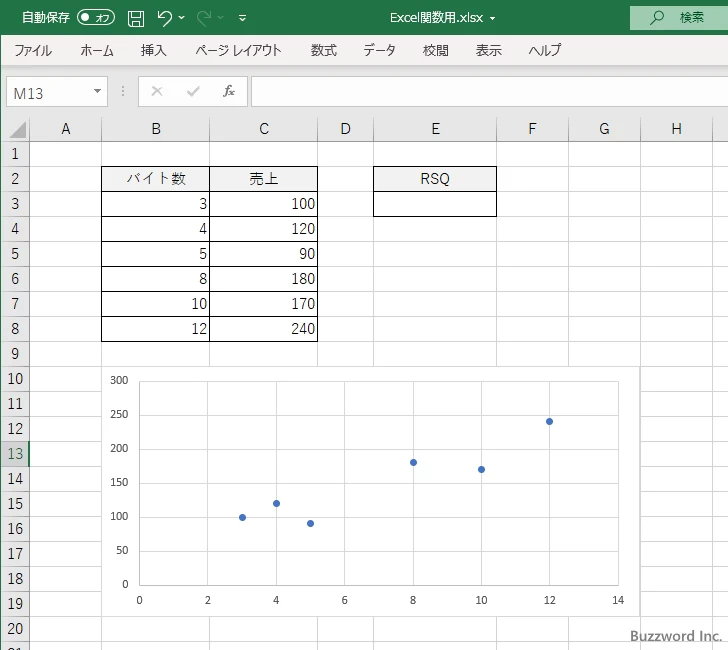
Task: Click cell B6 containing 8
Action: click(156, 279)
